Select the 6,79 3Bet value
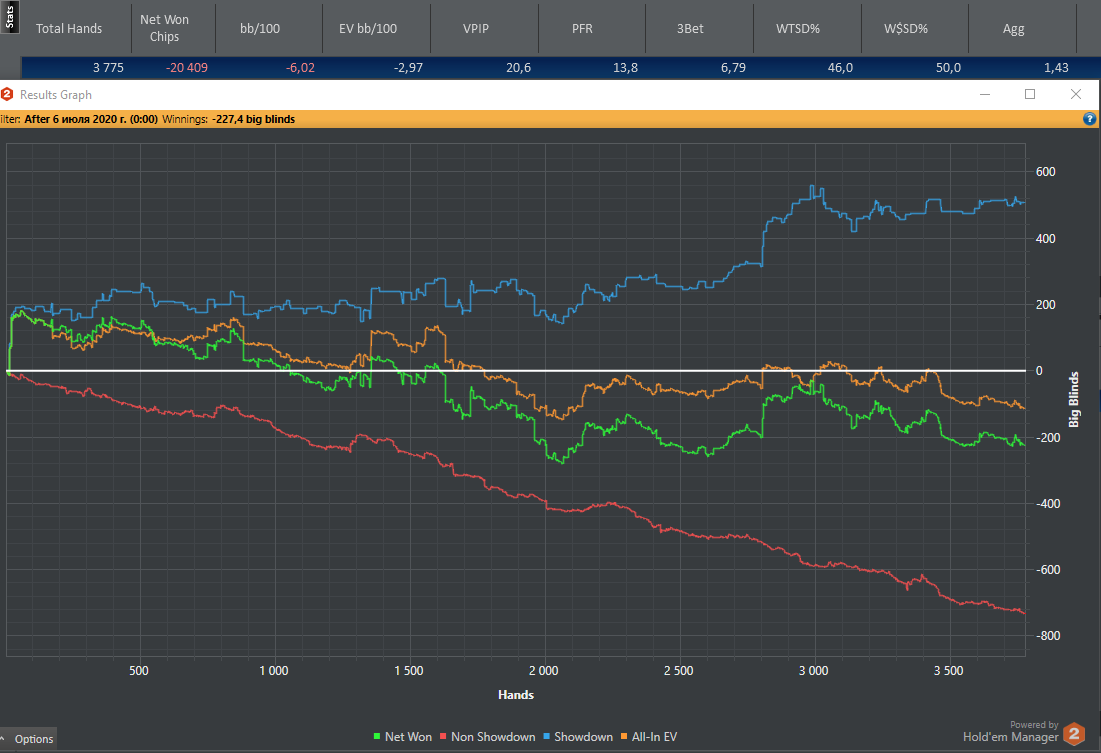 (733, 67)
